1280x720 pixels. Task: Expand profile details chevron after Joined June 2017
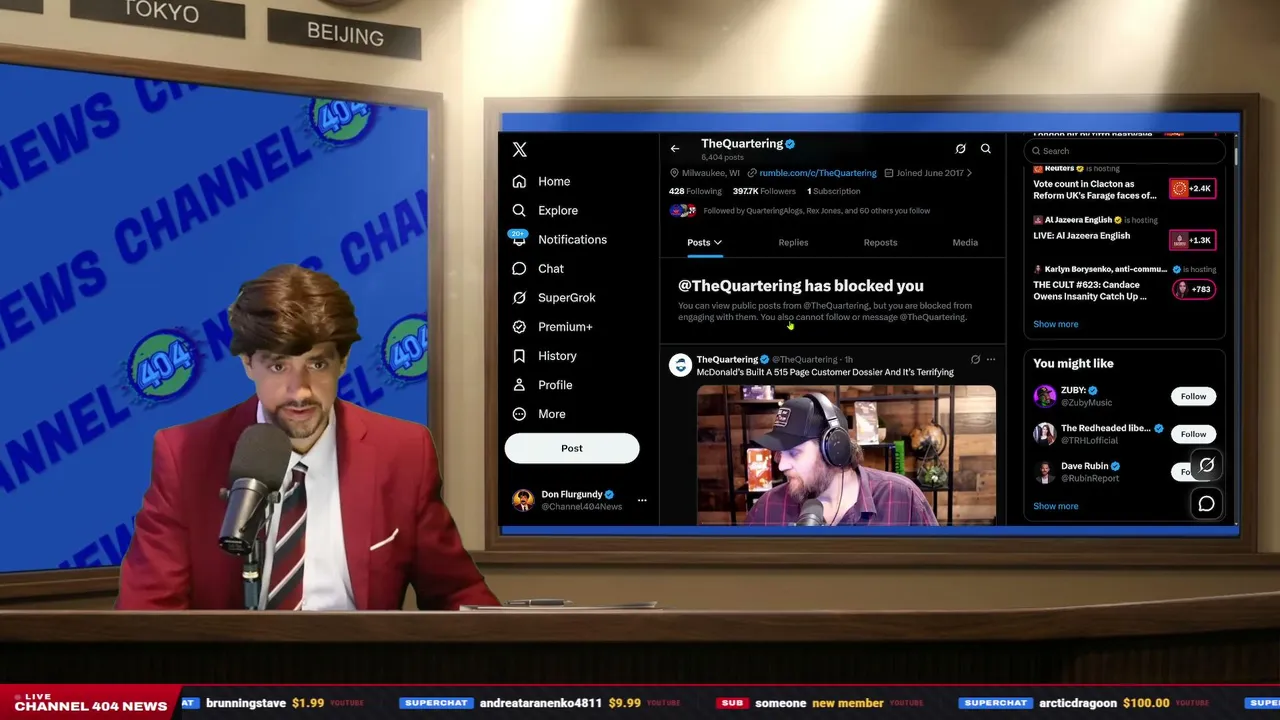click(x=969, y=173)
